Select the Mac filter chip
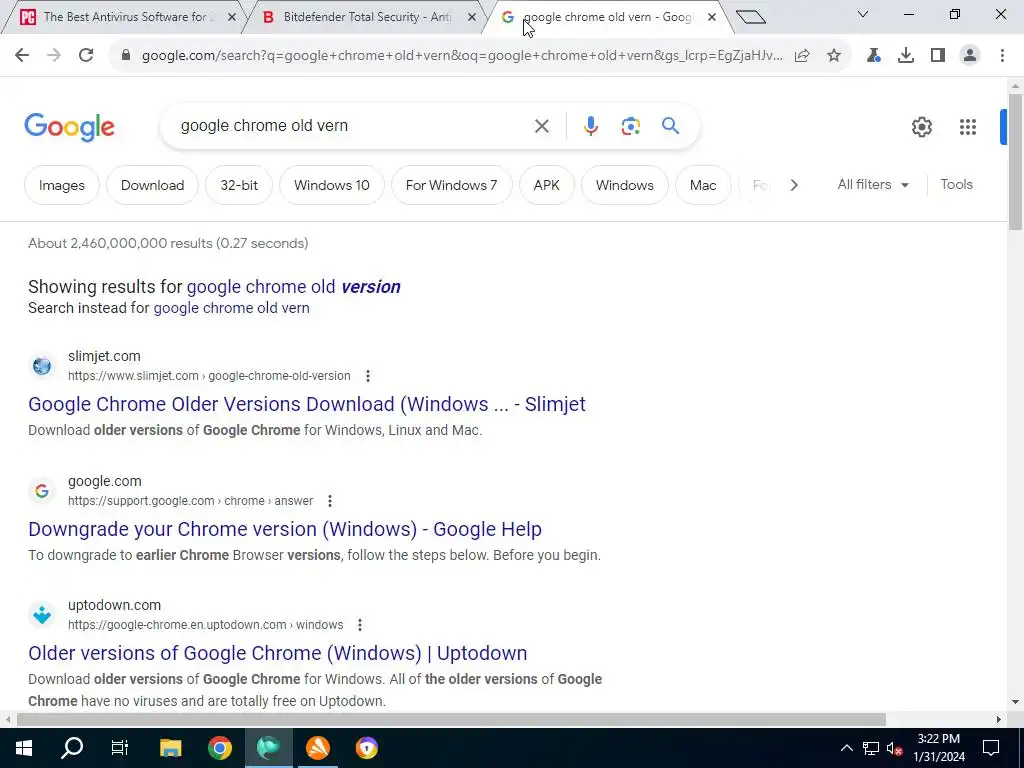The height and width of the screenshot is (768, 1024). [703, 185]
